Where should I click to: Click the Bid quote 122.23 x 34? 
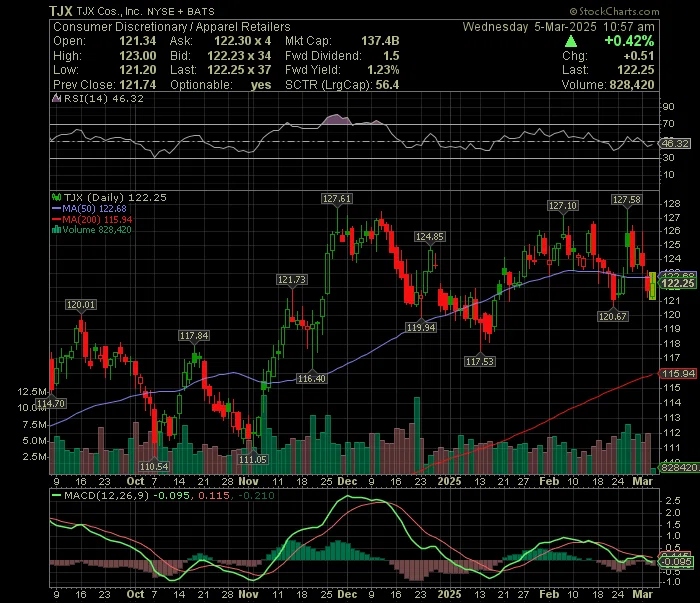(x=239, y=56)
